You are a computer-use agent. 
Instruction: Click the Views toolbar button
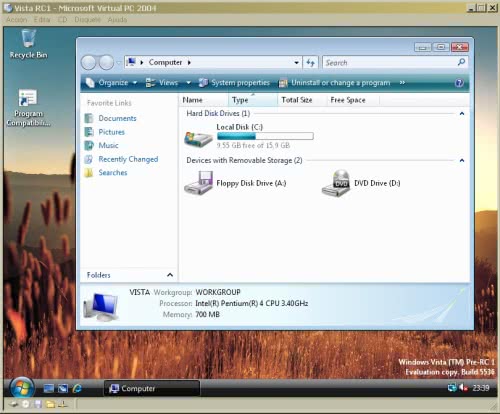[162, 83]
